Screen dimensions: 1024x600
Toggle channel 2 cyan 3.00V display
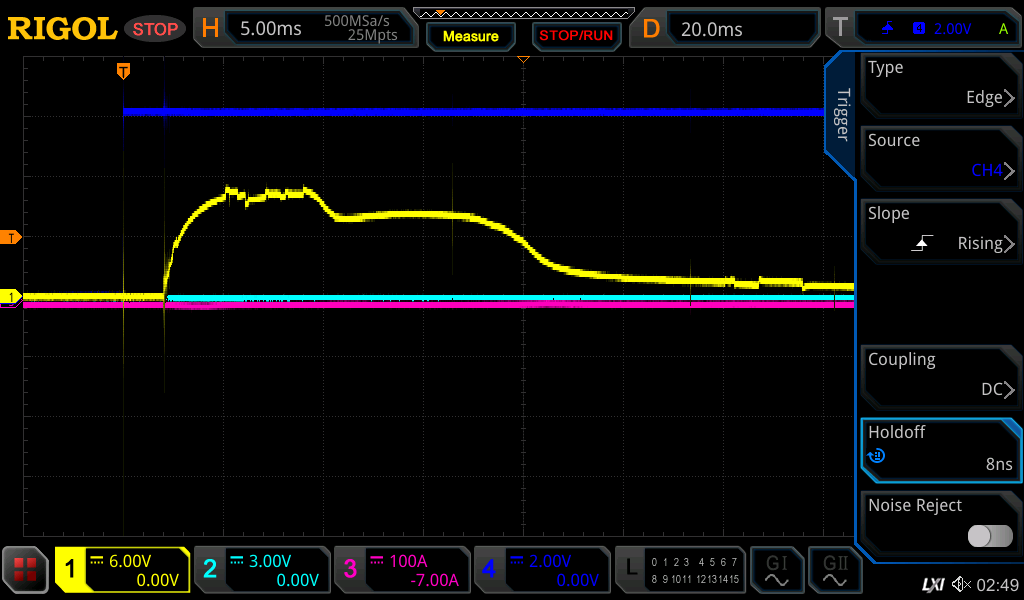260,570
